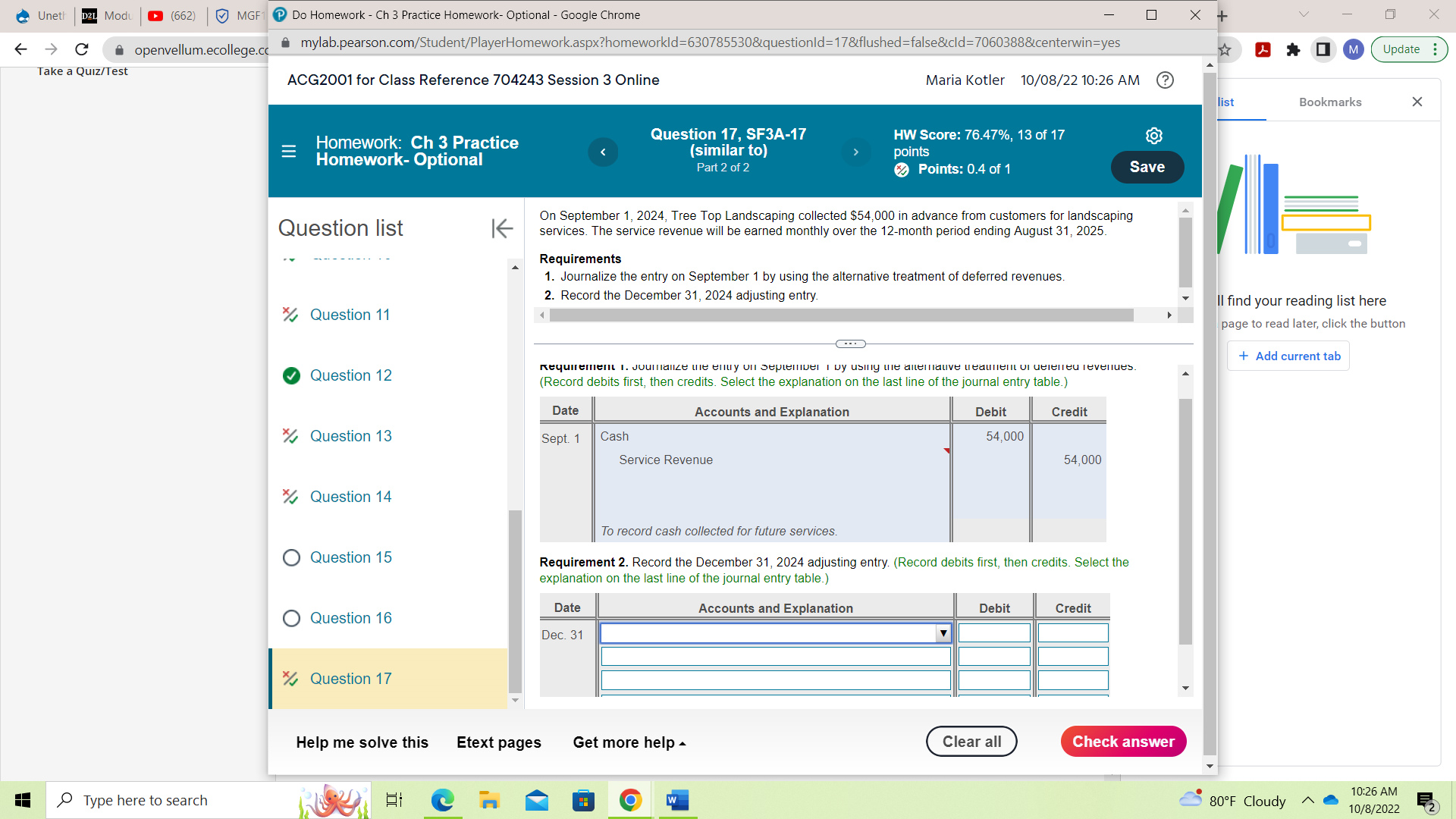Open the Chrome extensions puzzle icon
This screenshot has width=1456, height=819.
pyautogui.click(x=1293, y=49)
